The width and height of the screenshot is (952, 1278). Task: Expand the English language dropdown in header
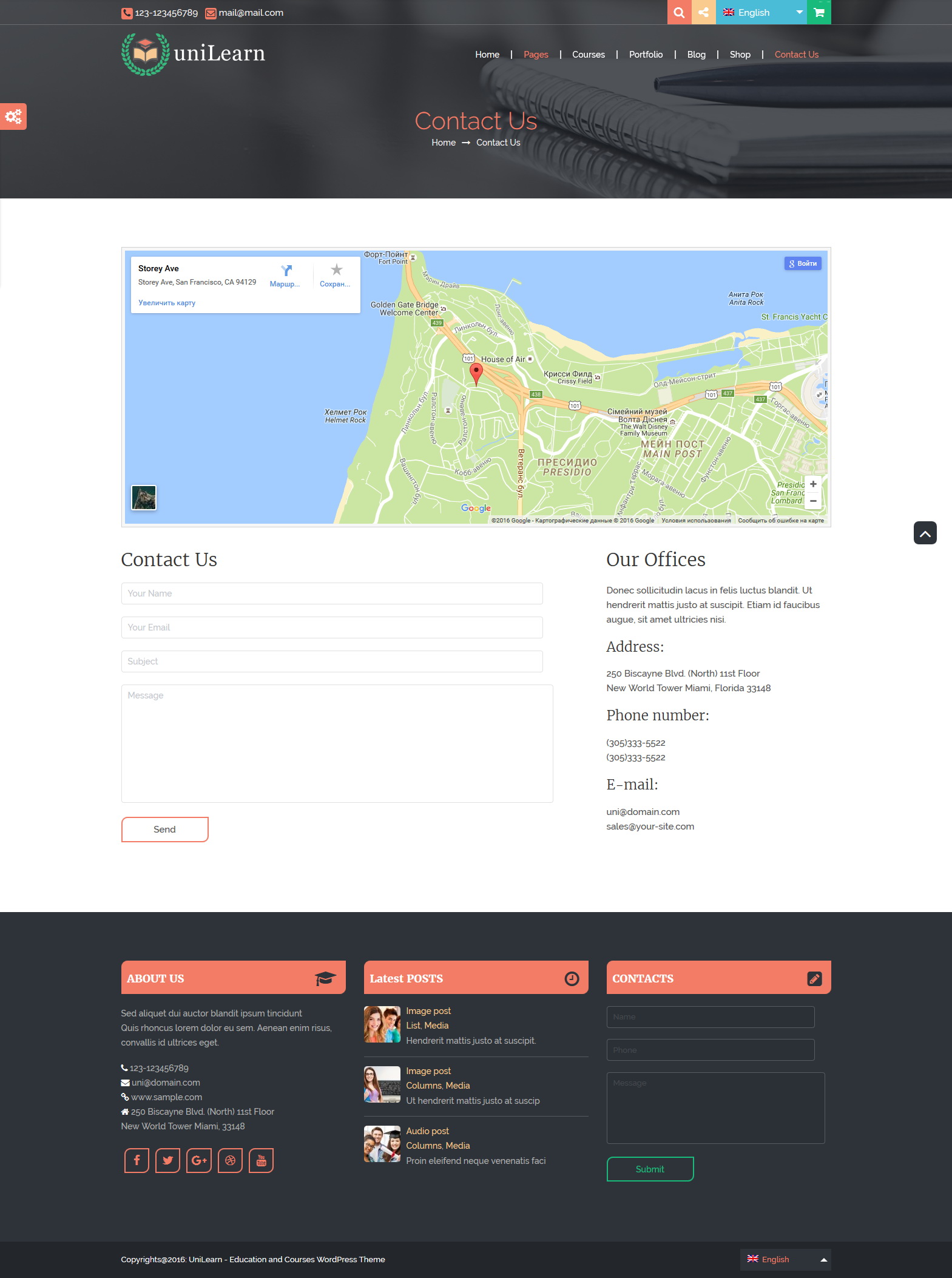(x=761, y=12)
